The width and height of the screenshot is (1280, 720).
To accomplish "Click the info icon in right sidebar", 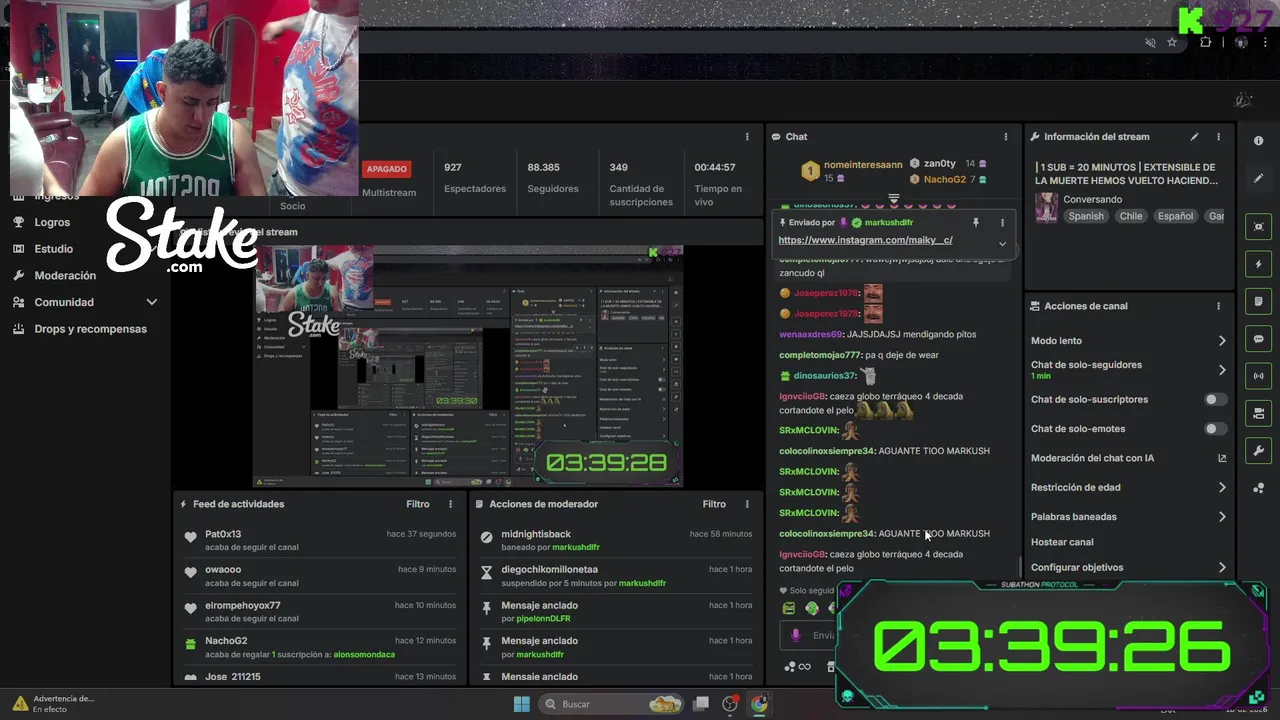I will pos(1258,141).
